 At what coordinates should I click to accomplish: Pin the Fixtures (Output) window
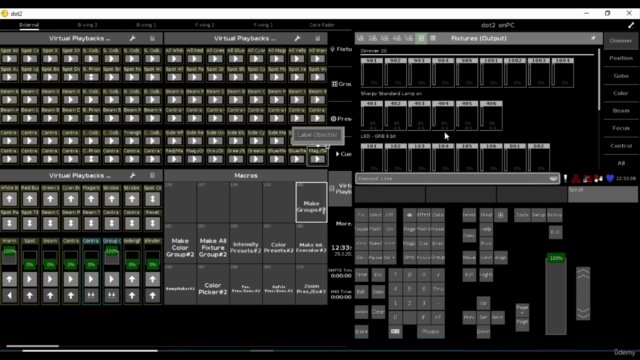(593, 38)
